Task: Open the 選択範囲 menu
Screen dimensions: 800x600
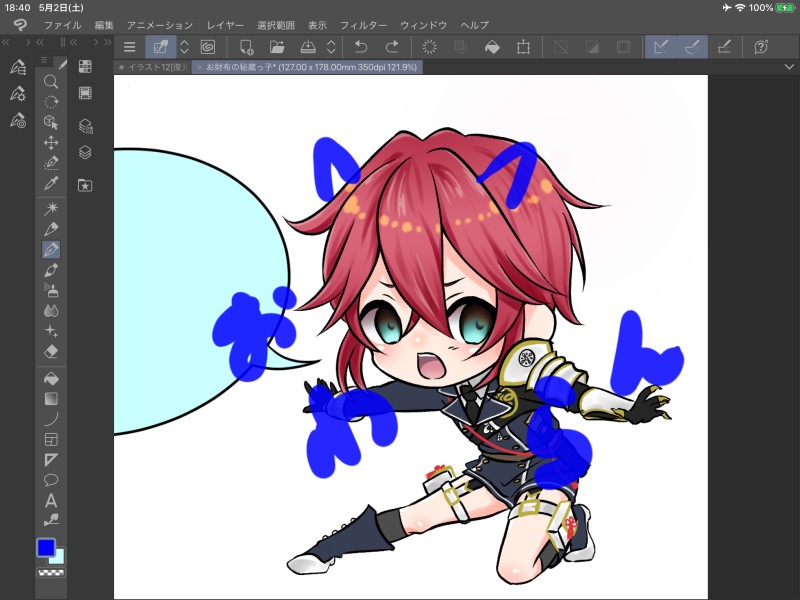Action: point(276,25)
